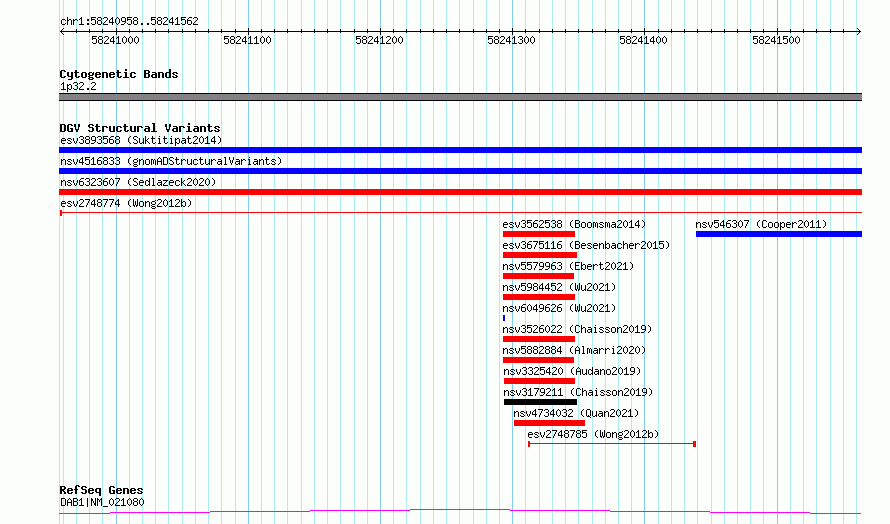Click the 58241300 ruler position
This screenshot has width=890, height=524.
[511, 40]
